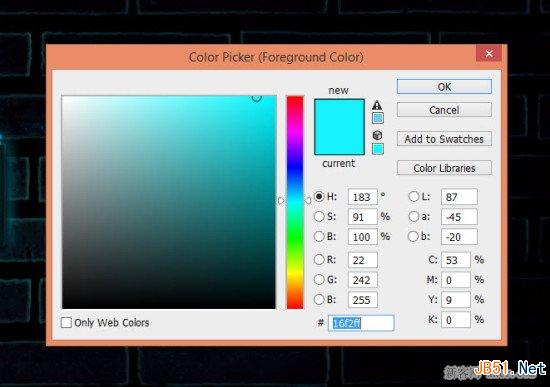Click the G field showing 242
The image size is (550, 387).
tap(363, 280)
